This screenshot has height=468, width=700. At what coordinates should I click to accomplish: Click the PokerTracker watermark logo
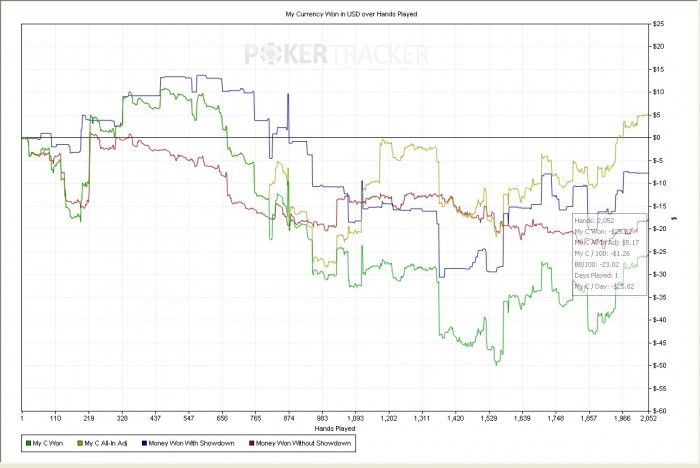tap(337, 53)
